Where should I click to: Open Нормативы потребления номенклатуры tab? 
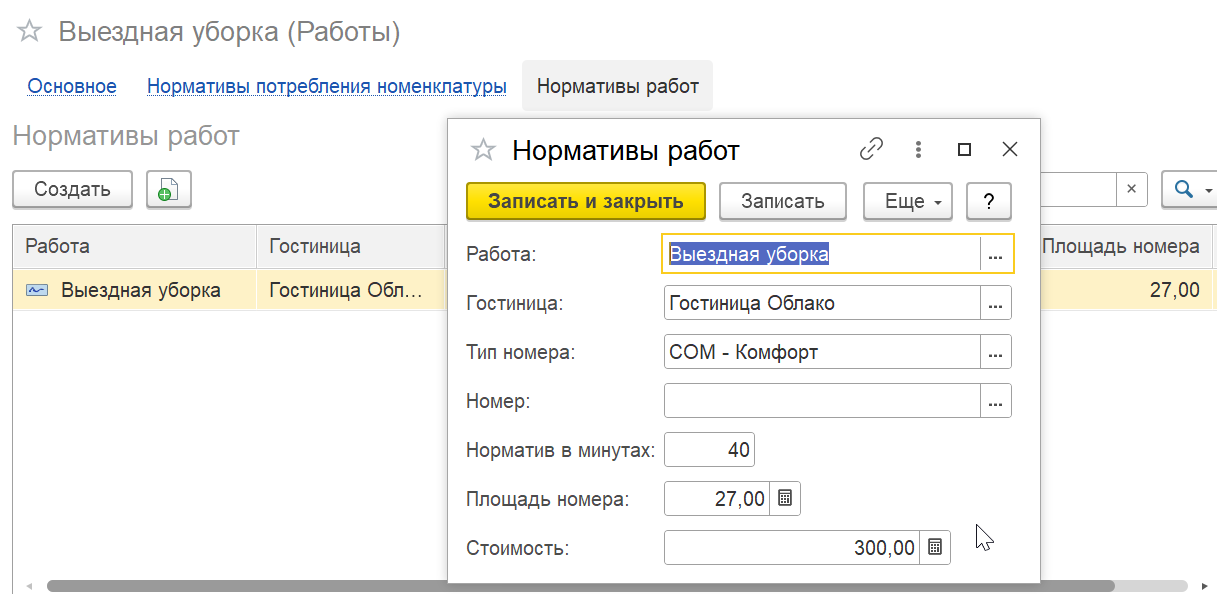pos(326,86)
